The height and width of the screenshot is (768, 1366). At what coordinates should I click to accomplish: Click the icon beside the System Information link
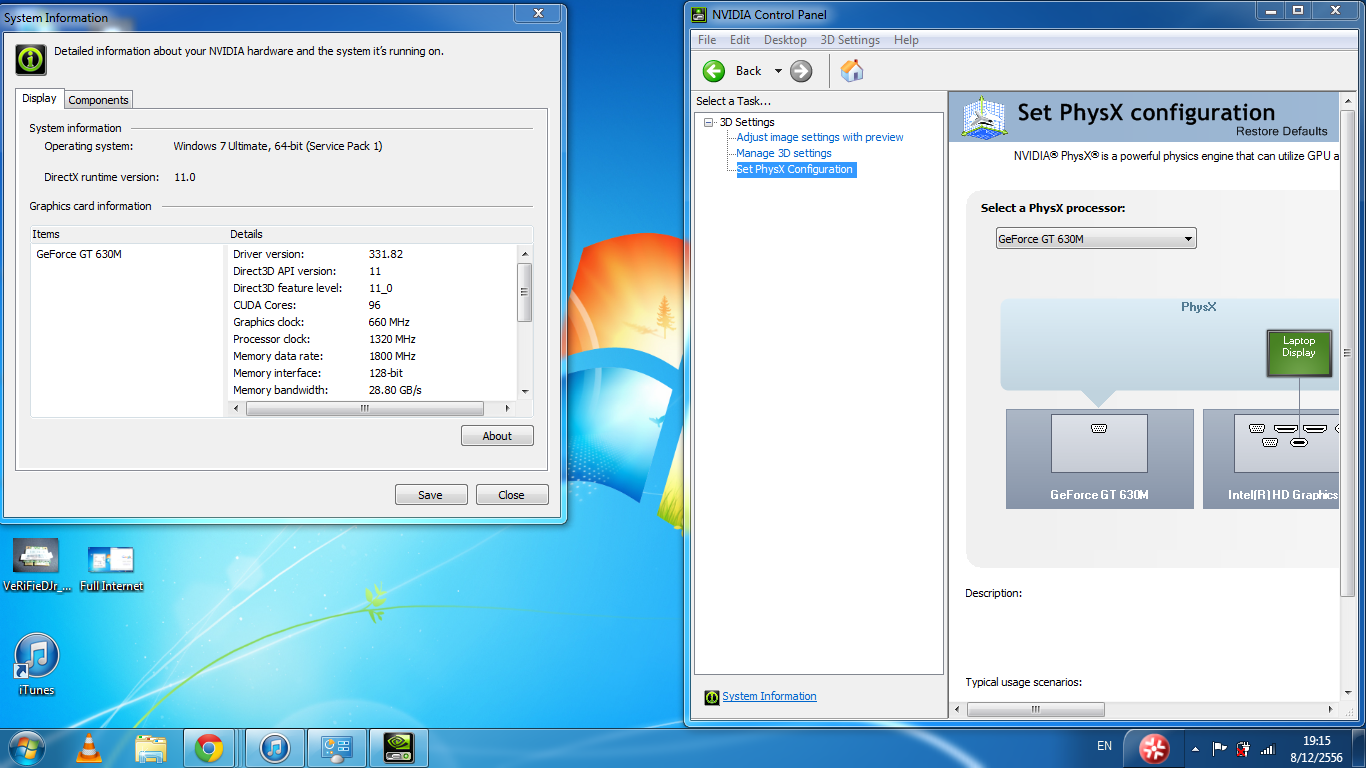pos(711,697)
